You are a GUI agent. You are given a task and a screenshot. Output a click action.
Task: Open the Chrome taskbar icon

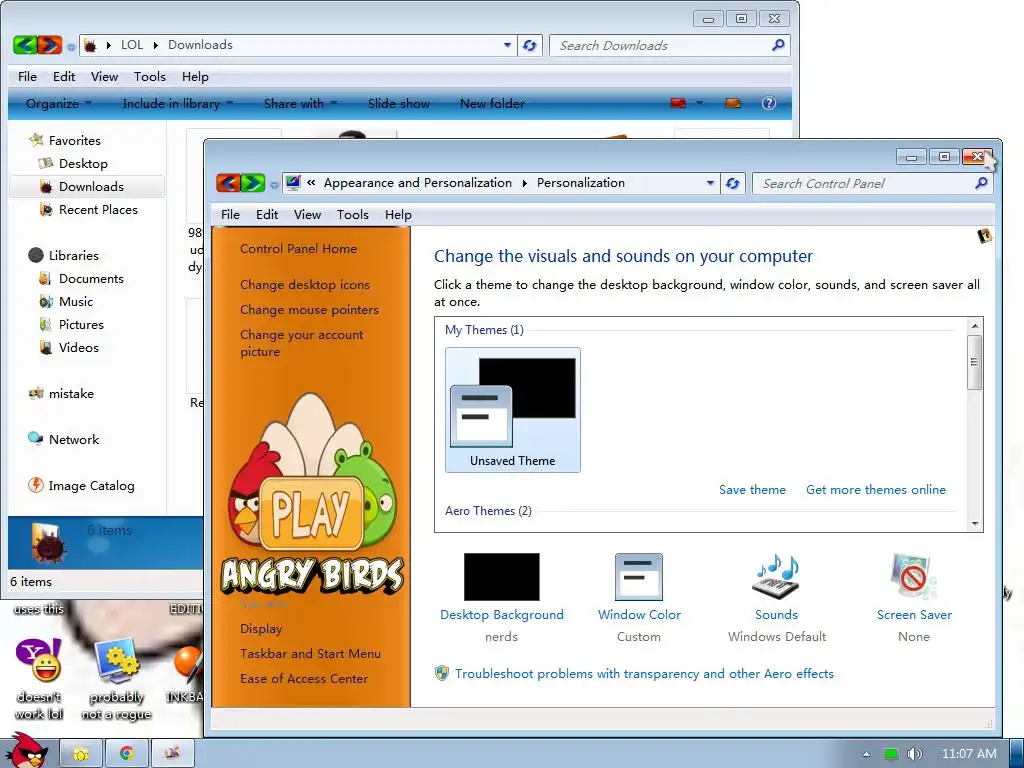(127, 754)
